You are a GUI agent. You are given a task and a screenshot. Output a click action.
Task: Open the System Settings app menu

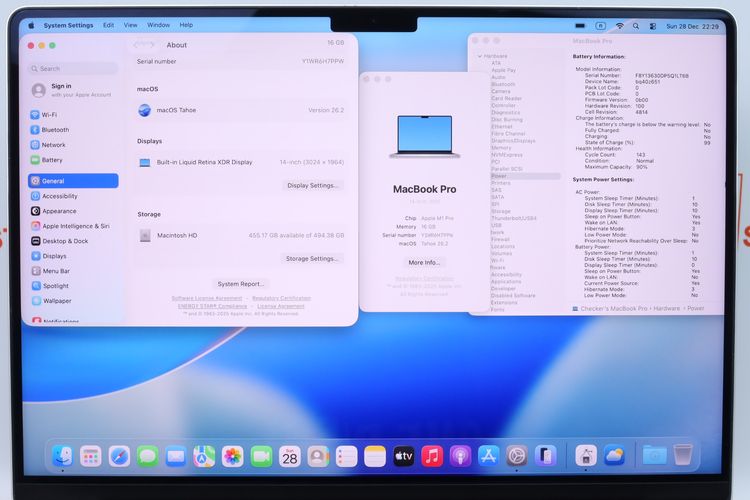pos(68,25)
